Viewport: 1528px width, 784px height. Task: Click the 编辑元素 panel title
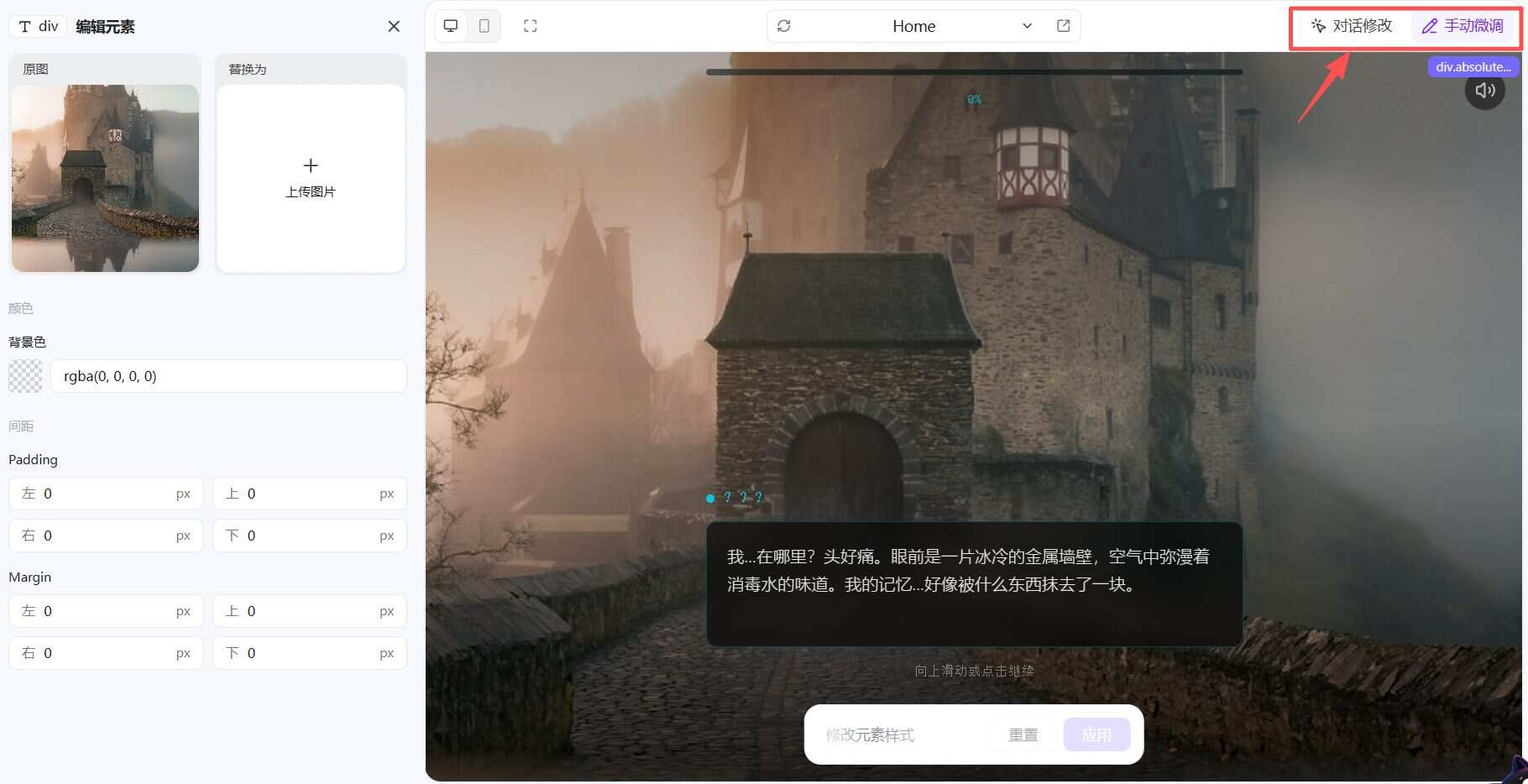coord(105,27)
